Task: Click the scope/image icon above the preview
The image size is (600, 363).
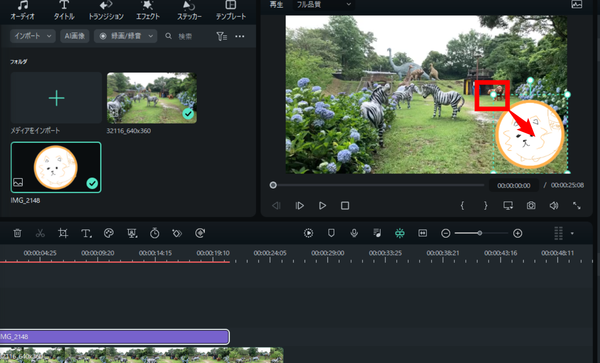Action: (x=576, y=4)
